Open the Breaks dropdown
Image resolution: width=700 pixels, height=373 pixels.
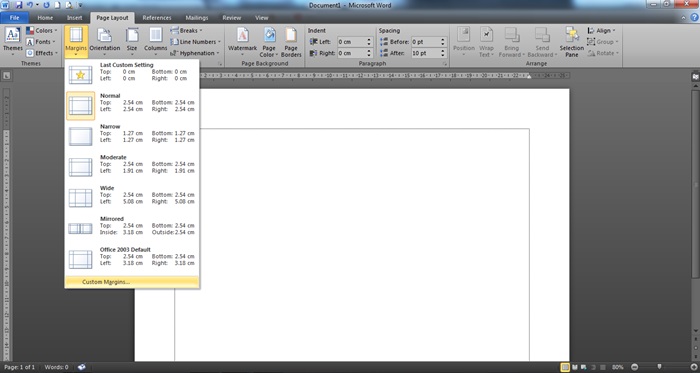point(186,30)
